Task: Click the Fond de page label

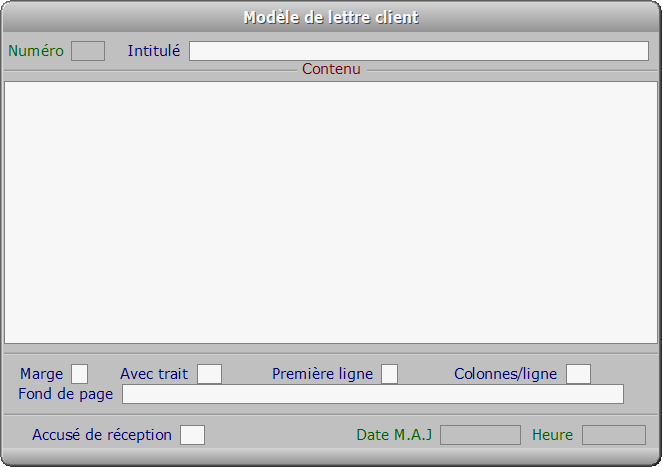Action: click(66, 394)
